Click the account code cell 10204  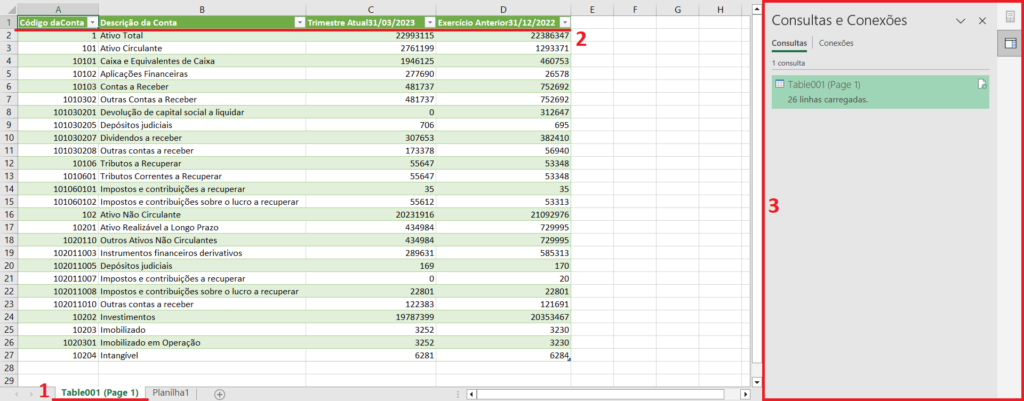click(58, 355)
